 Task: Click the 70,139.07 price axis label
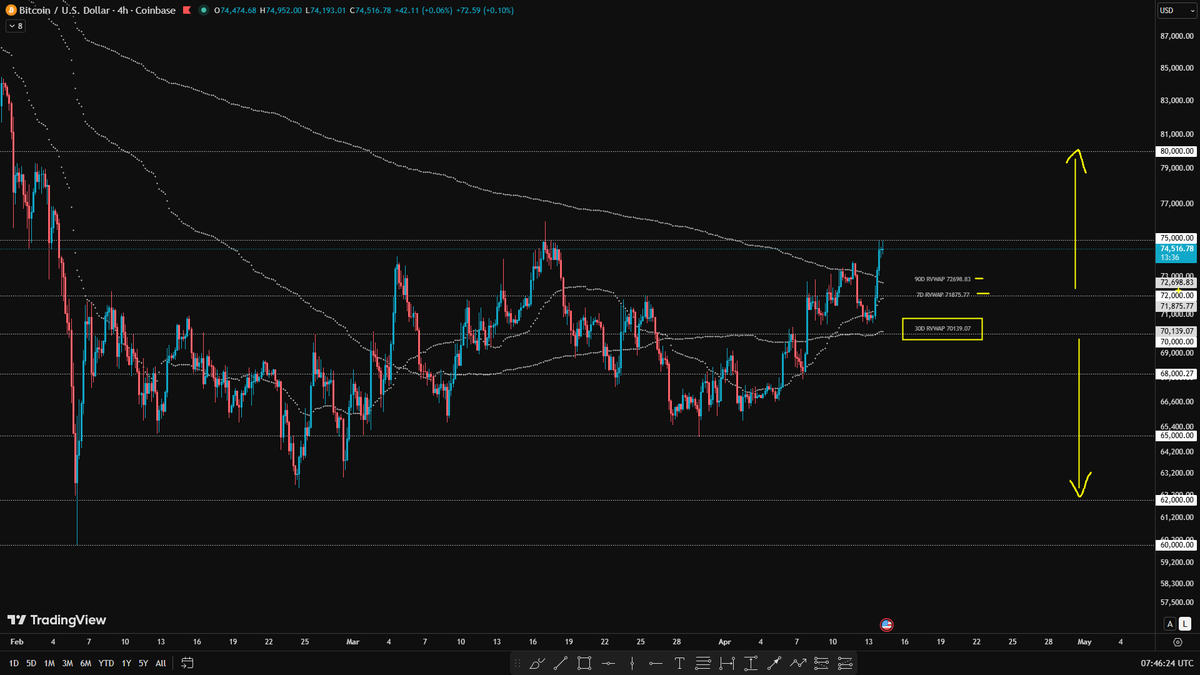click(1176, 330)
